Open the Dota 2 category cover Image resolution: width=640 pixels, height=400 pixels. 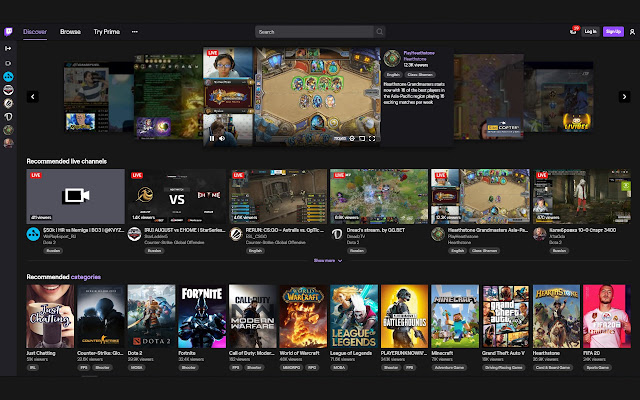tap(151, 316)
